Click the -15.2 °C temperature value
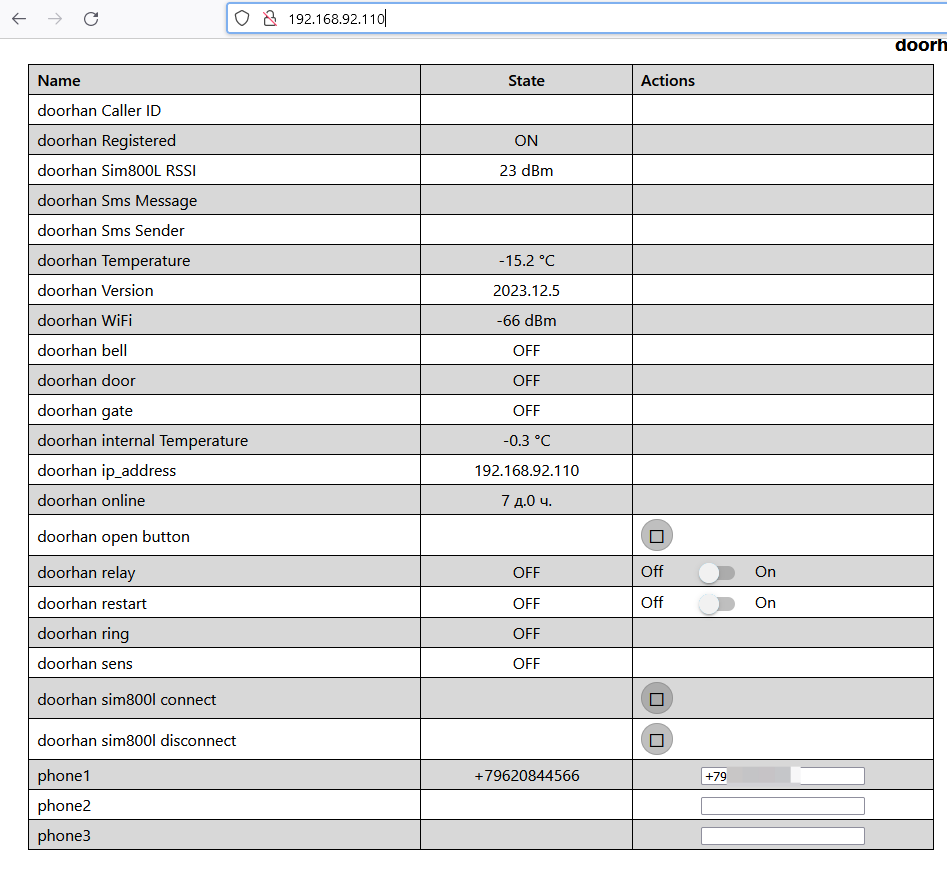Screen dimensions: 947x872 526,261
